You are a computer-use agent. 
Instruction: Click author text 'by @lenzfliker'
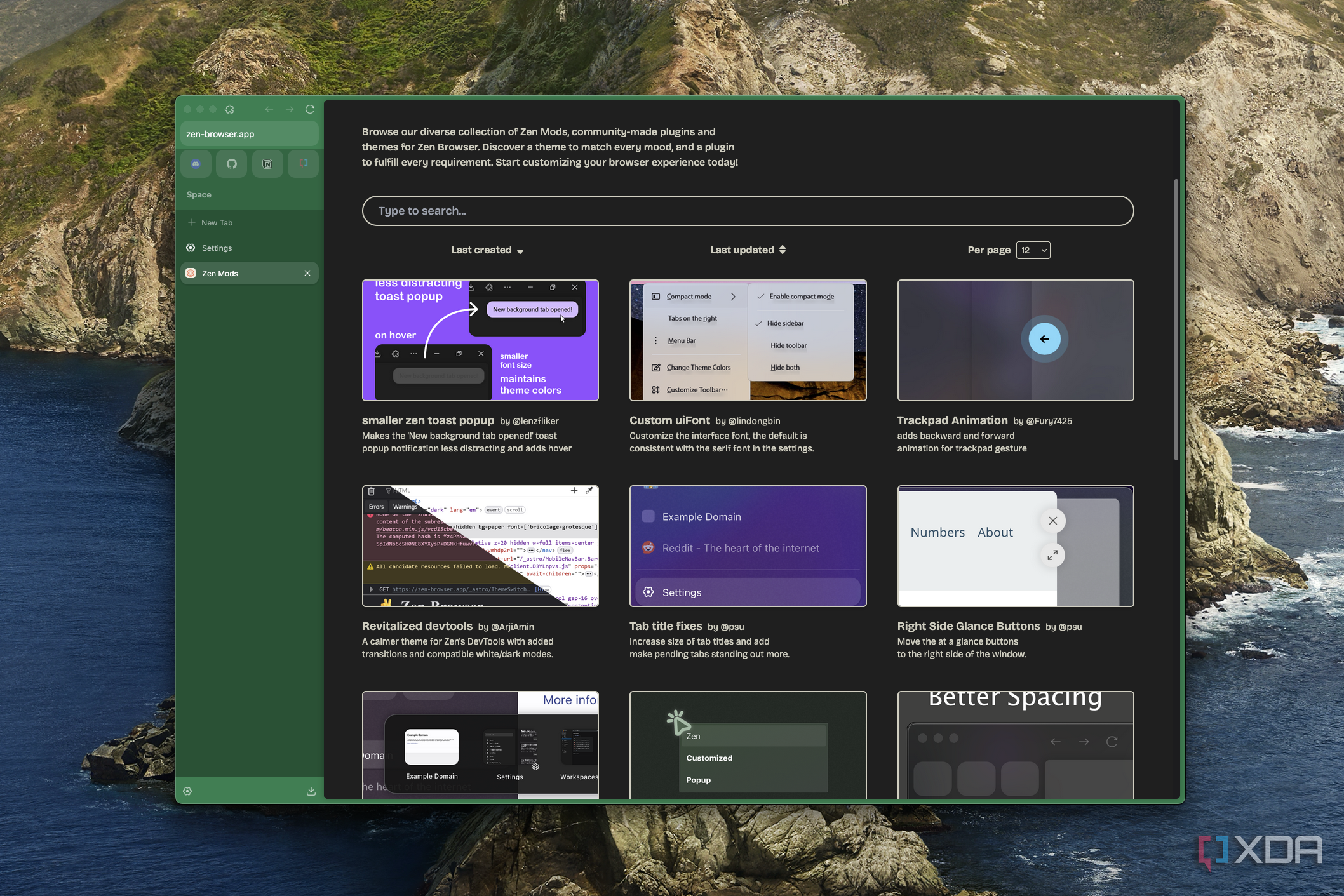coord(529,421)
